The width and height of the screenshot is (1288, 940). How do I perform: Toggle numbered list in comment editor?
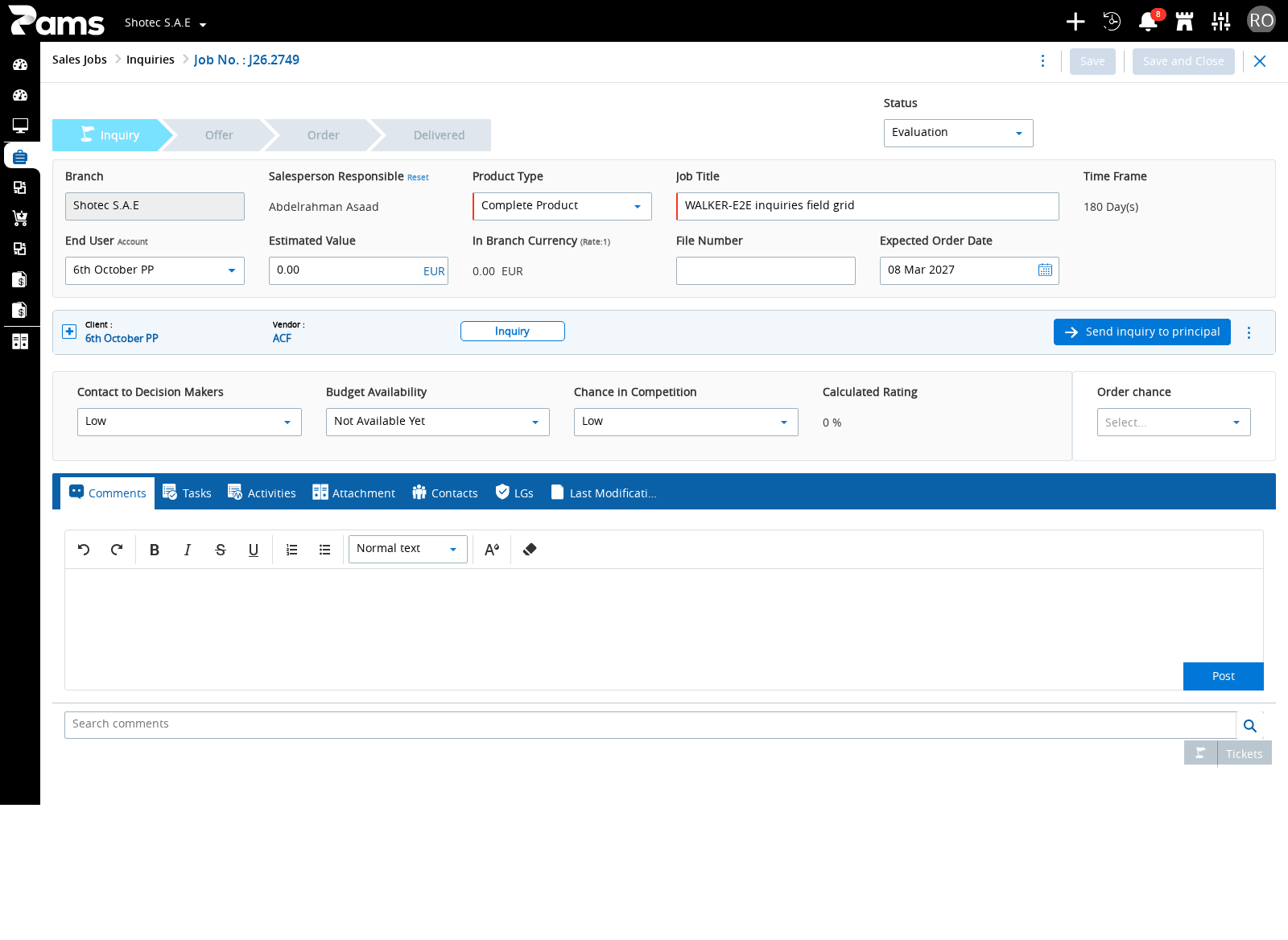(x=292, y=550)
